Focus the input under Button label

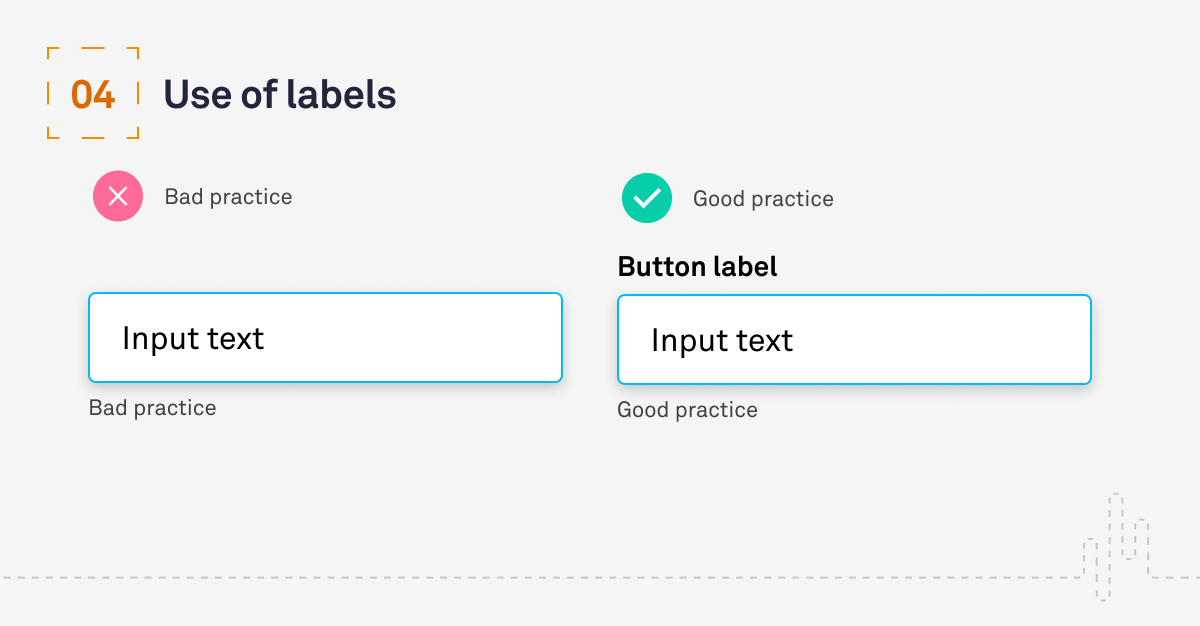coord(854,339)
